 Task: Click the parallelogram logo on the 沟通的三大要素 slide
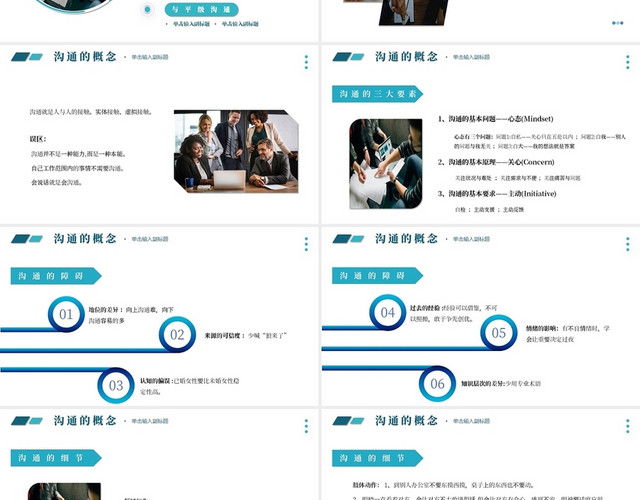[x=349, y=57]
